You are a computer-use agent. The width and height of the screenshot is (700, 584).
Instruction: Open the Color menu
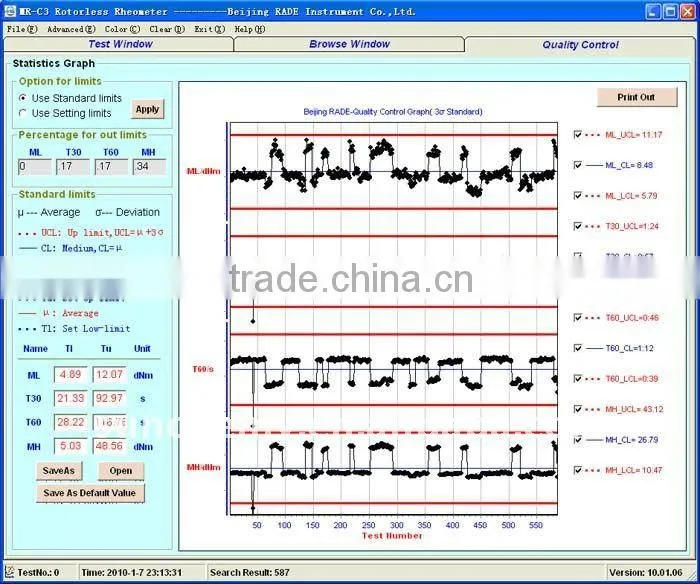pyautogui.click(x=122, y=29)
